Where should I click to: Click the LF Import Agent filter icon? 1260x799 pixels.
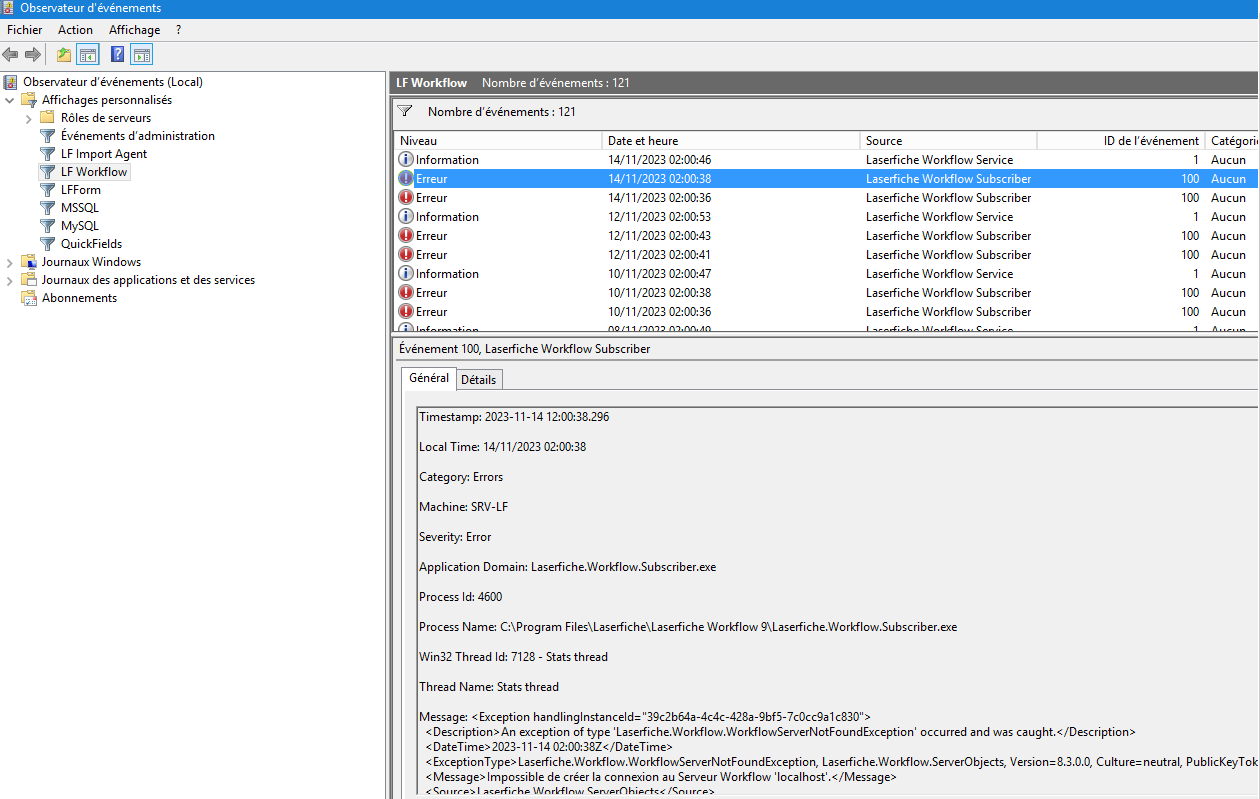(x=47, y=154)
